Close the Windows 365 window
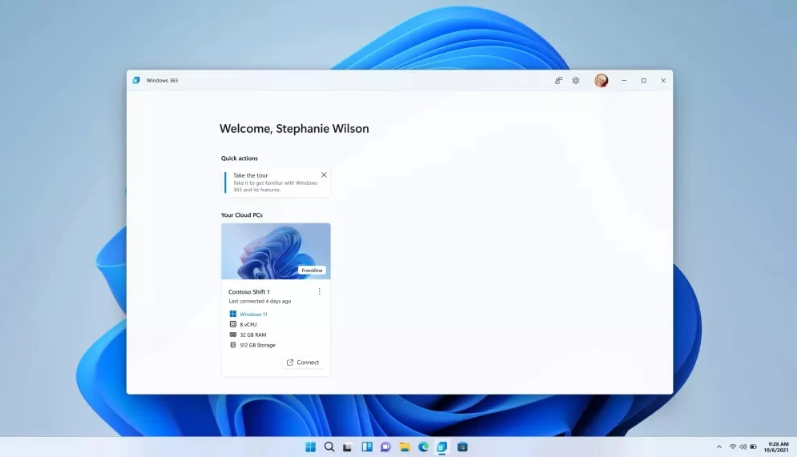The height and width of the screenshot is (457, 797). [663, 80]
